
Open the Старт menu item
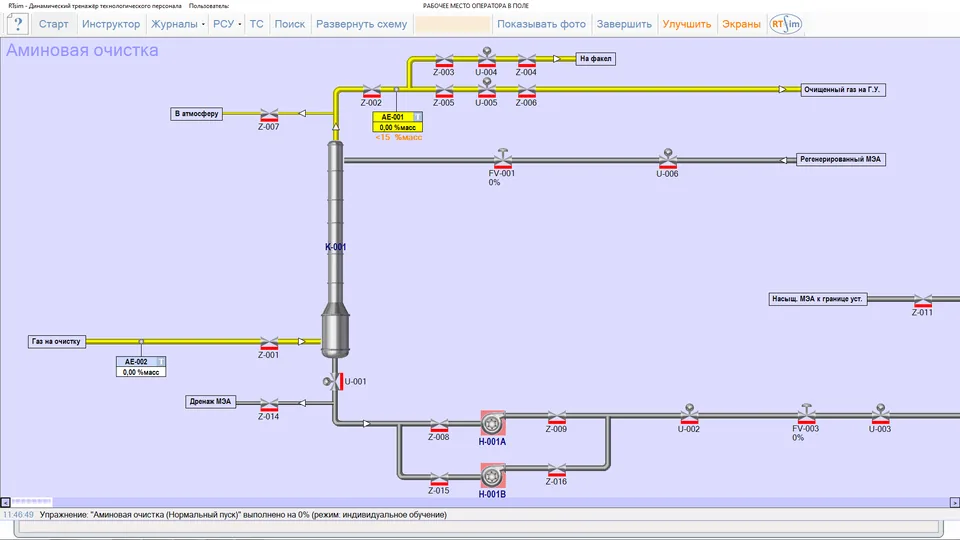(x=54, y=24)
